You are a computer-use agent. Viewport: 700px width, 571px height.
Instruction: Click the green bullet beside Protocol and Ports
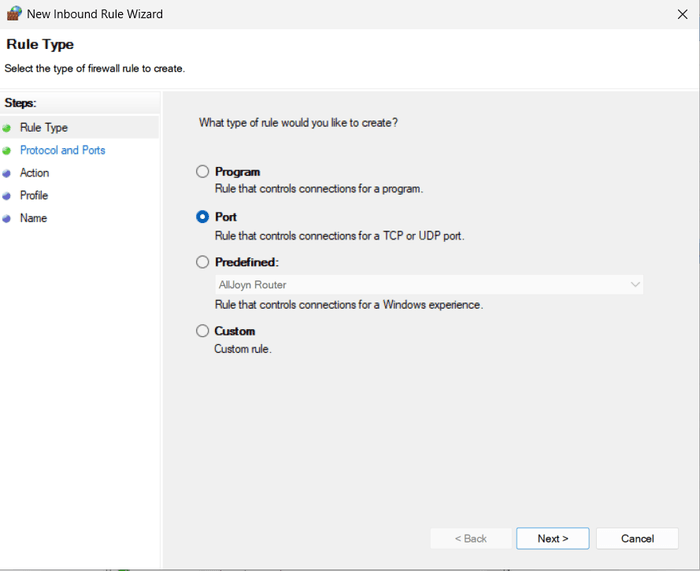7,151
